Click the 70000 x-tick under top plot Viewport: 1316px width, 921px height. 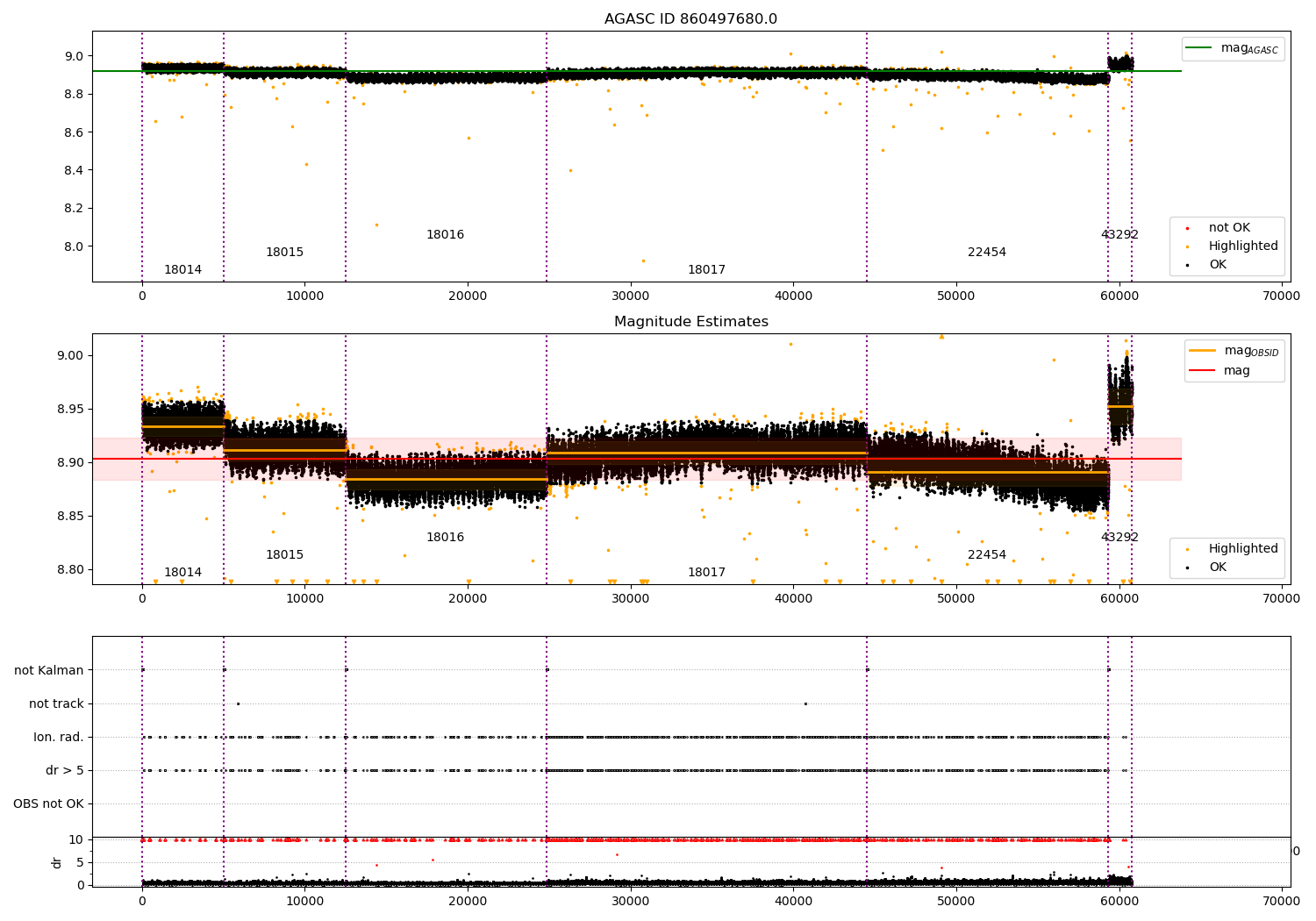1282,296
